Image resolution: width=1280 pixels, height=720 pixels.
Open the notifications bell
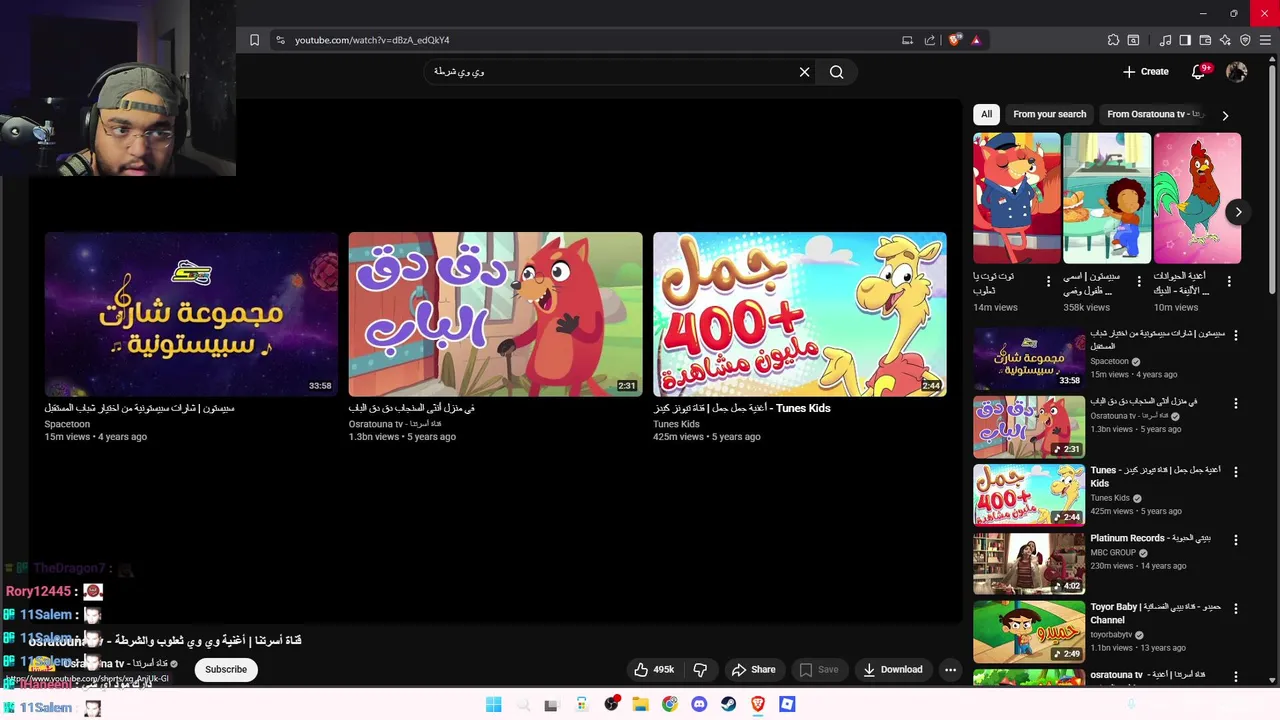tap(1199, 72)
